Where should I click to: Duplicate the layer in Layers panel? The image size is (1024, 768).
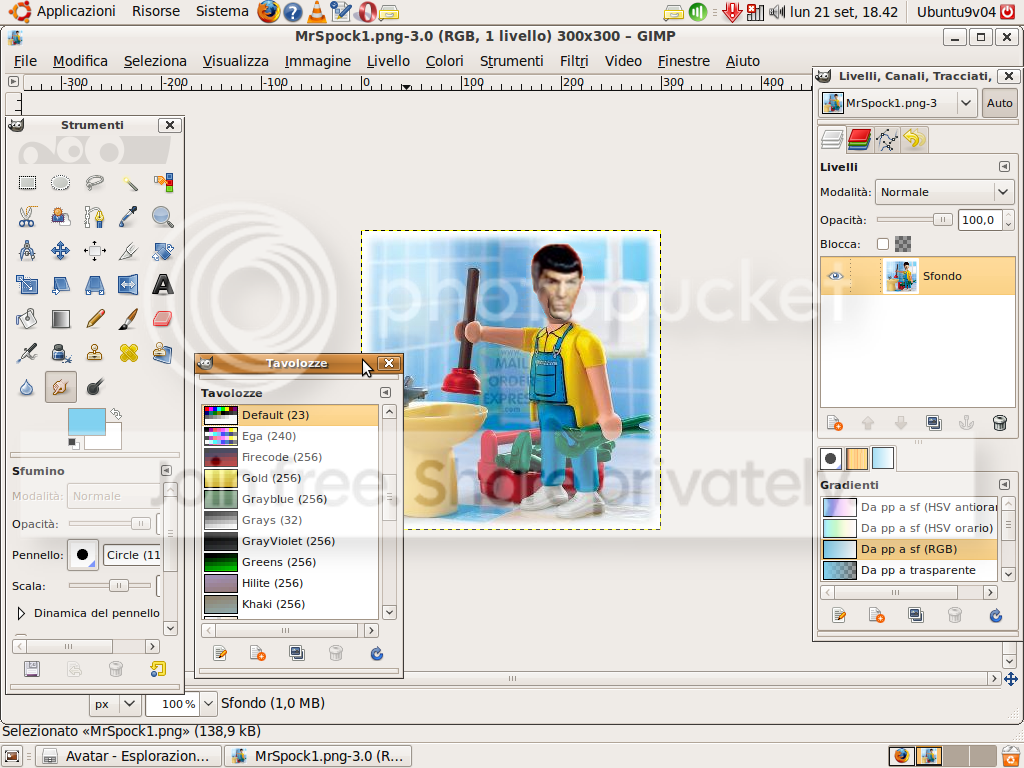tap(933, 423)
